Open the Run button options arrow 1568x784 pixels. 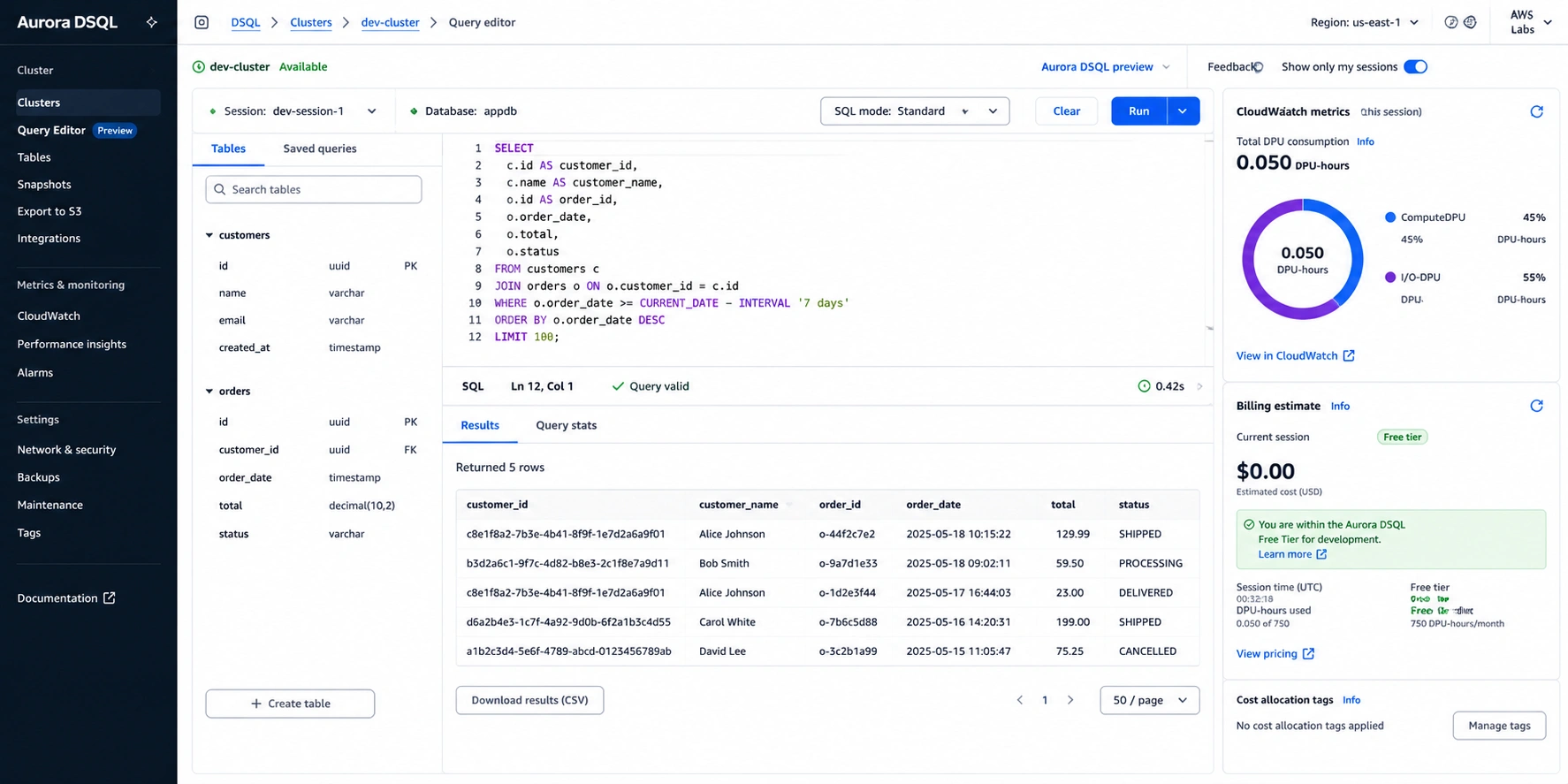tap(1183, 111)
